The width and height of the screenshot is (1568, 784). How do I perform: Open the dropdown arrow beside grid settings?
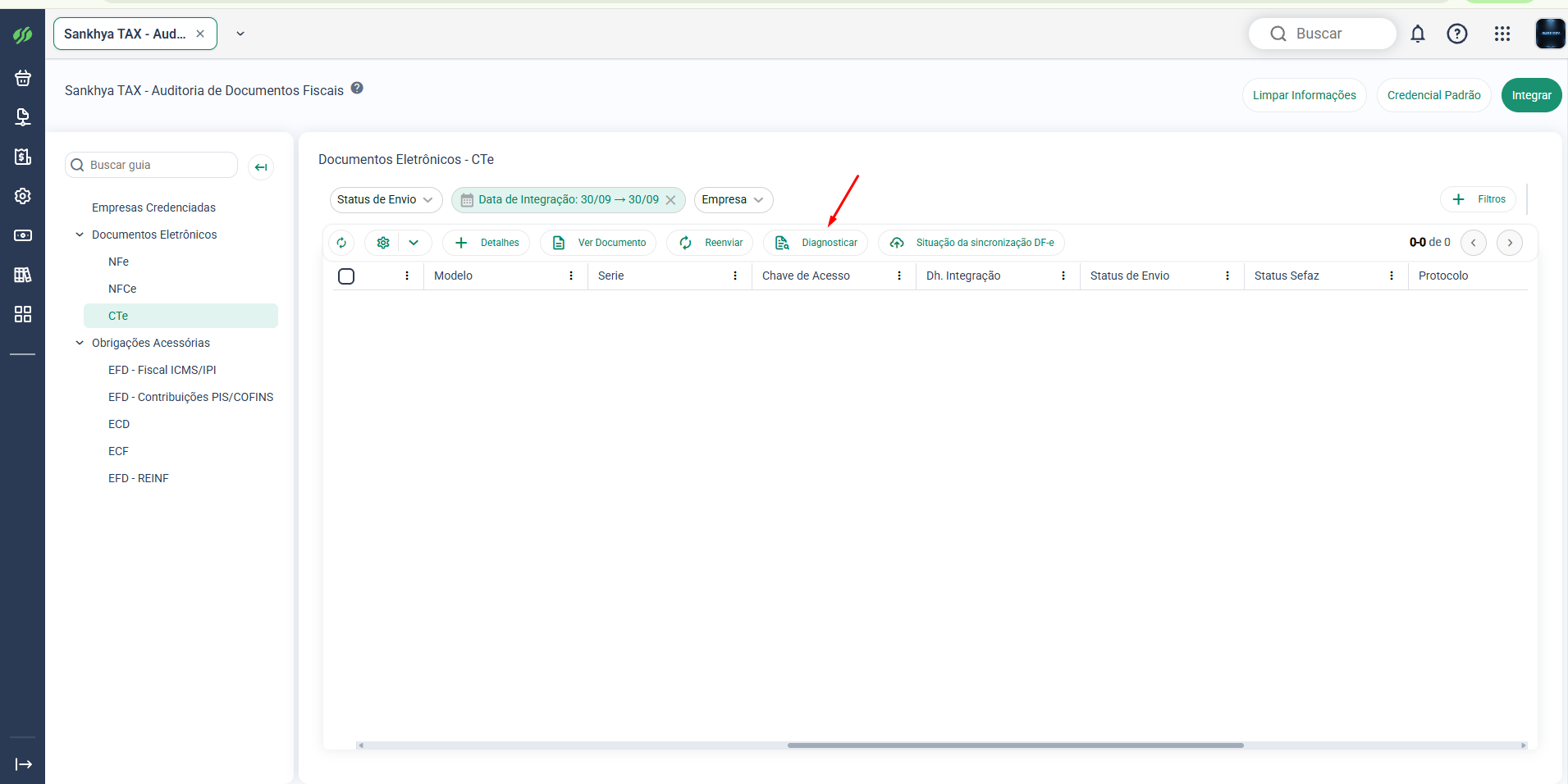pyautogui.click(x=414, y=243)
